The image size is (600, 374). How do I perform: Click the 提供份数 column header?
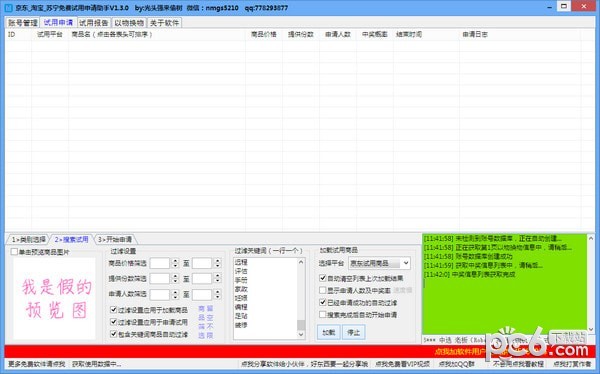coord(301,34)
